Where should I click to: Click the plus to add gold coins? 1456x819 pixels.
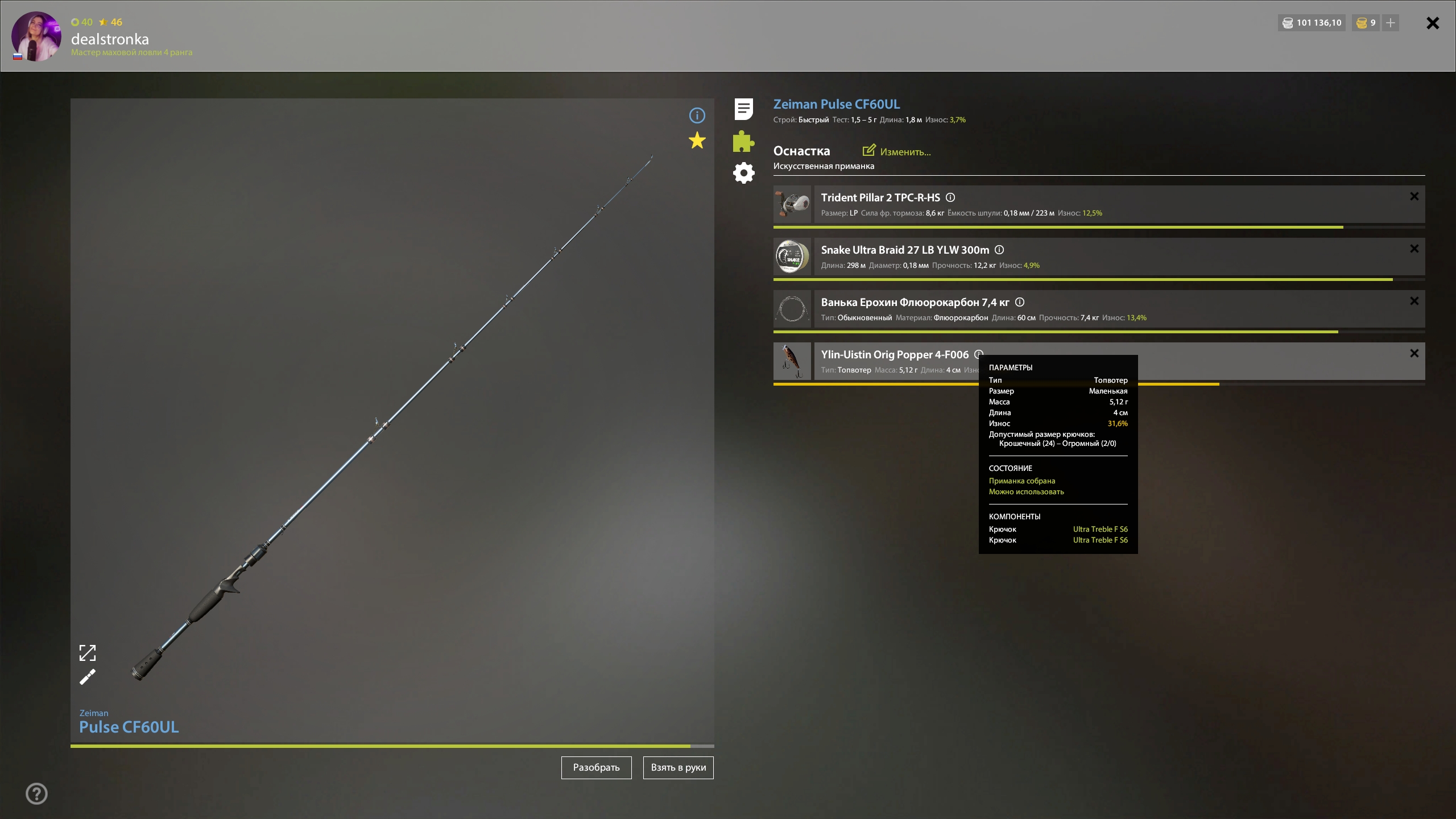click(1391, 23)
